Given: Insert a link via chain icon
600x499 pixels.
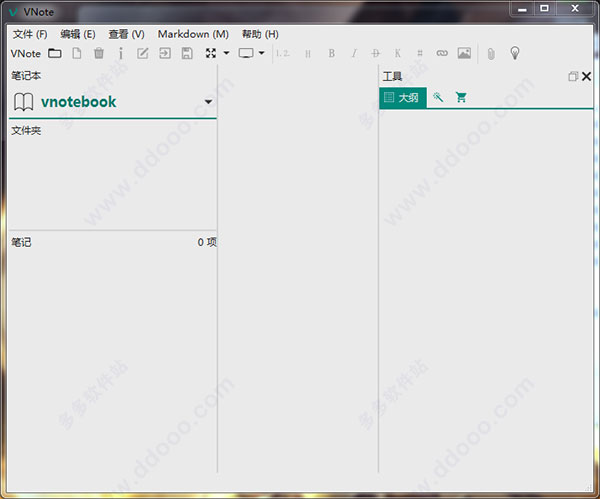Looking at the screenshot, I should click(442, 53).
